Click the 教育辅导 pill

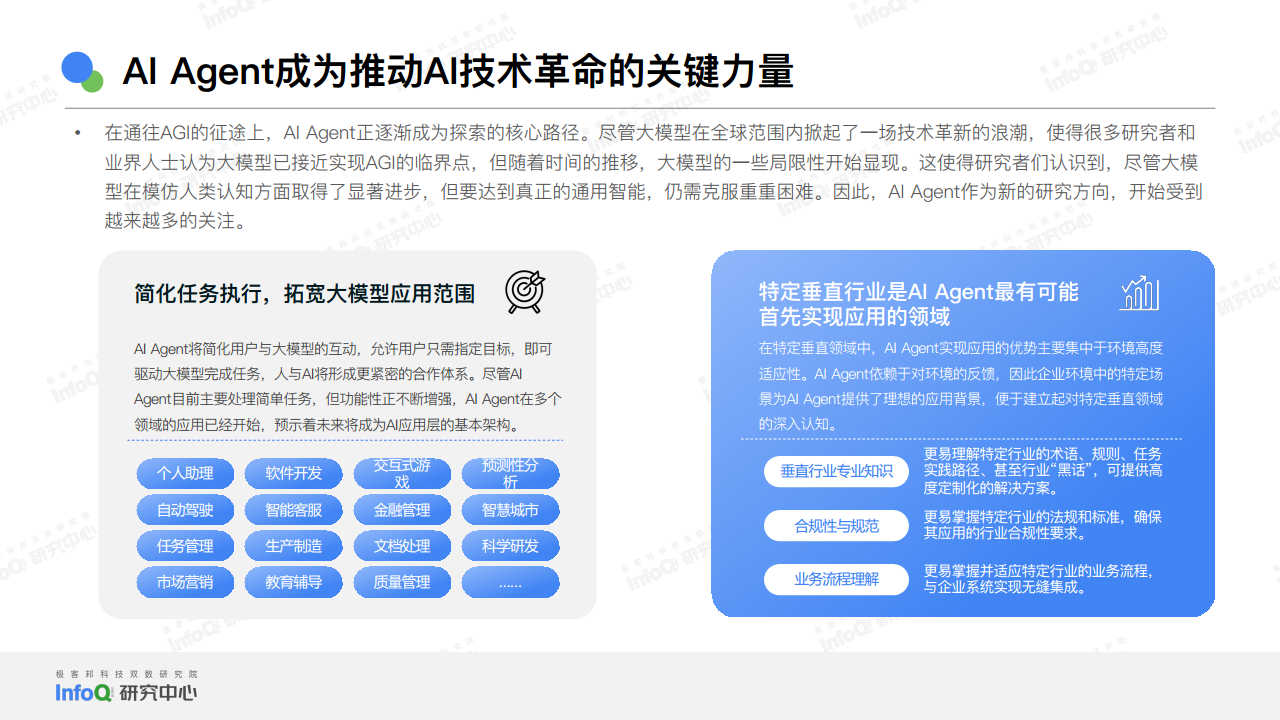294,582
